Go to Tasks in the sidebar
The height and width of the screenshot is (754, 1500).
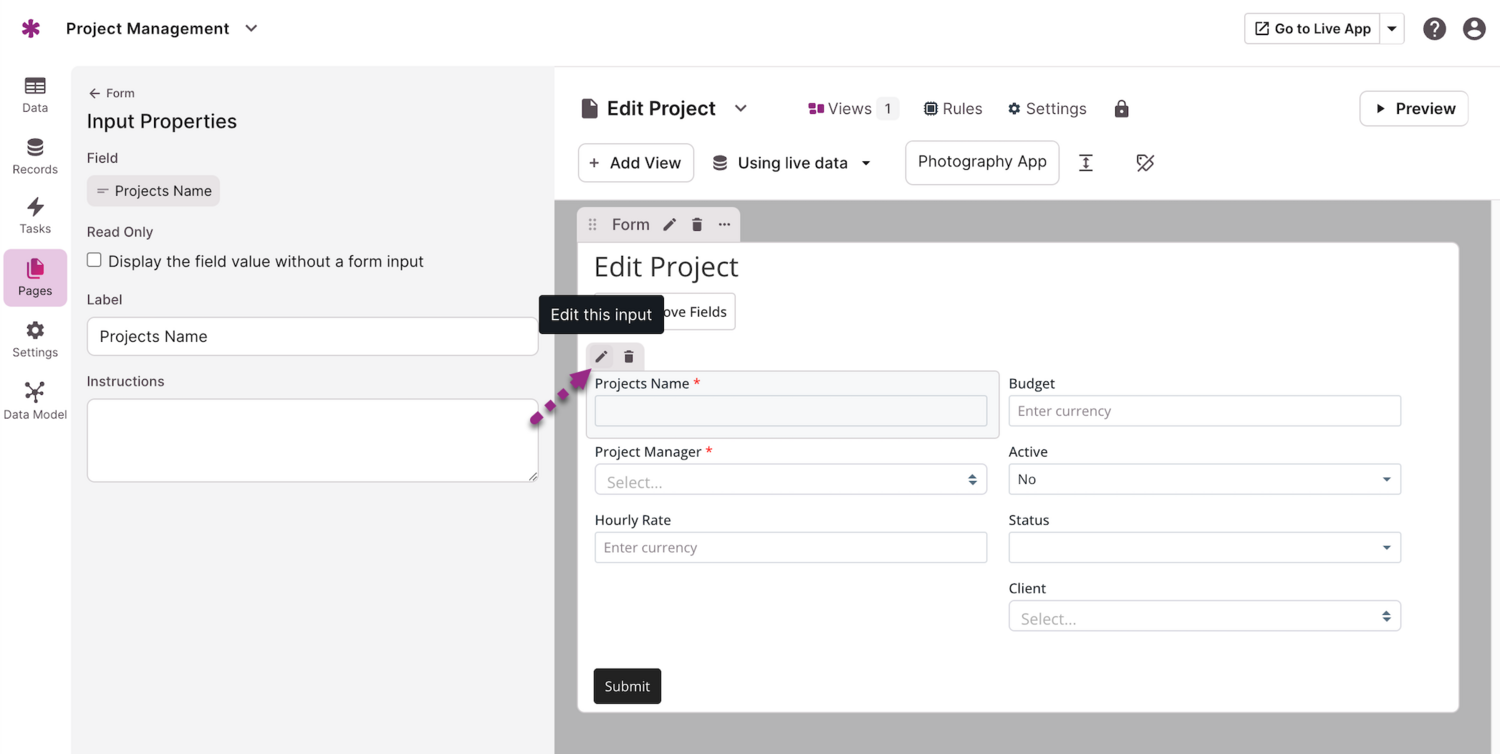[x=35, y=215]
